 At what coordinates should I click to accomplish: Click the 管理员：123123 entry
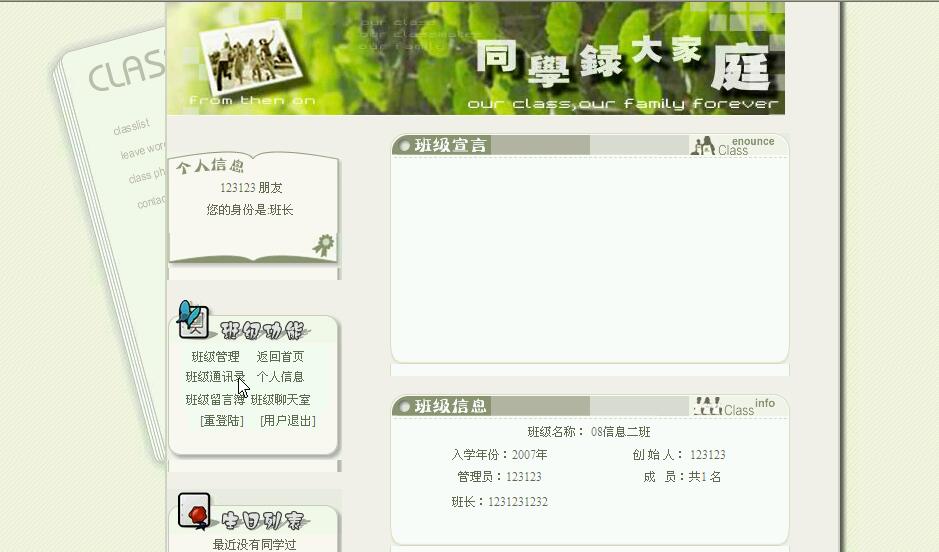499,477
